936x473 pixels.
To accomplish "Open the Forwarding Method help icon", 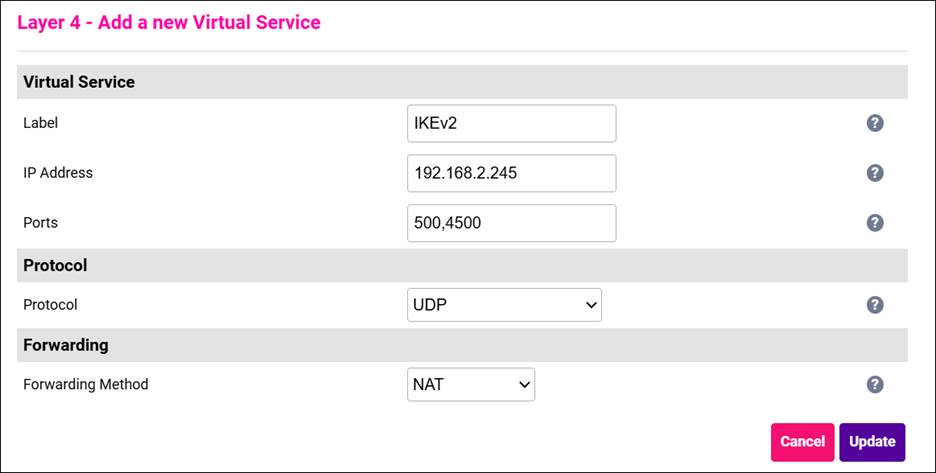I will [x=874, y=384].
